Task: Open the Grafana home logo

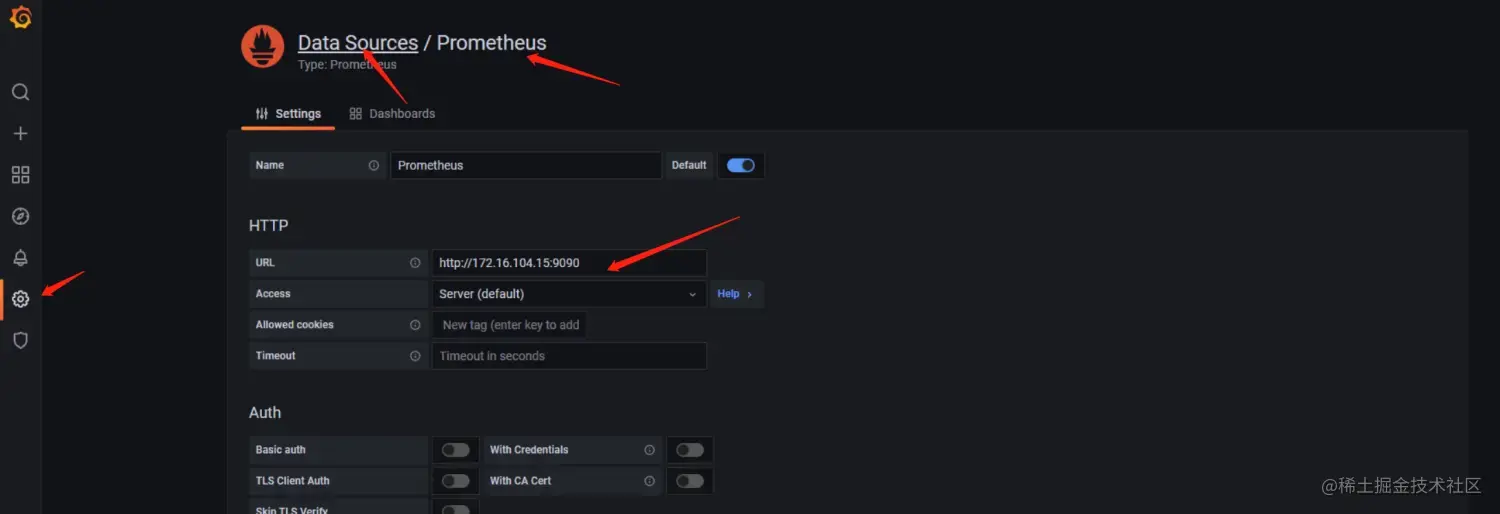Action: pyautogui.click(x=20, y=17)
